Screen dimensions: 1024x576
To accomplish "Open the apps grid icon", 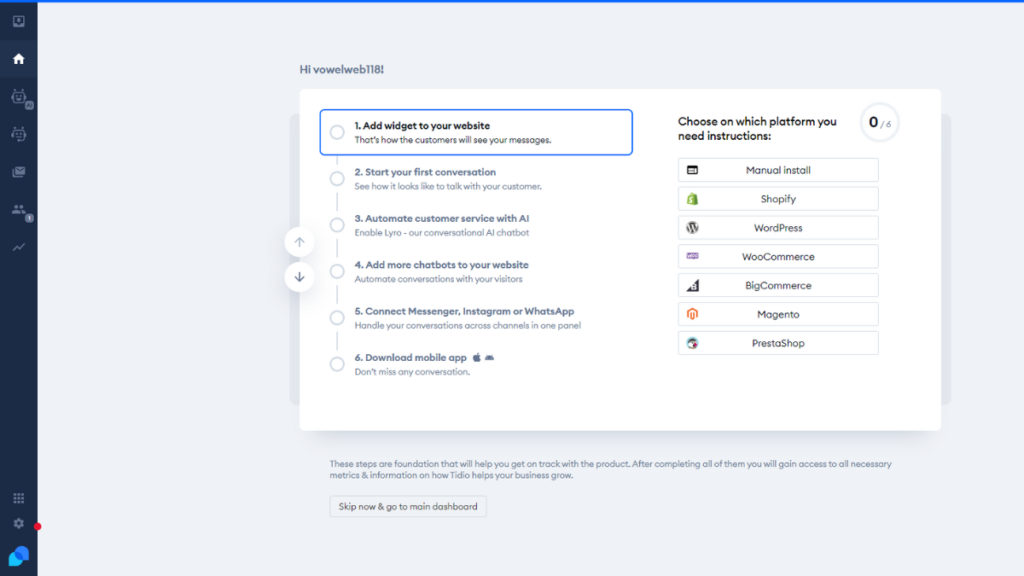I will 18,498.
